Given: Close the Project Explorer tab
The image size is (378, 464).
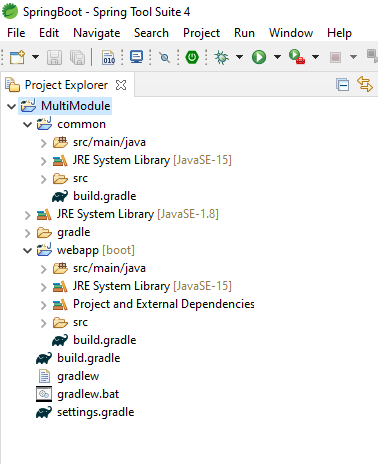Looking at the screenshot, I should tap(121, 85).
